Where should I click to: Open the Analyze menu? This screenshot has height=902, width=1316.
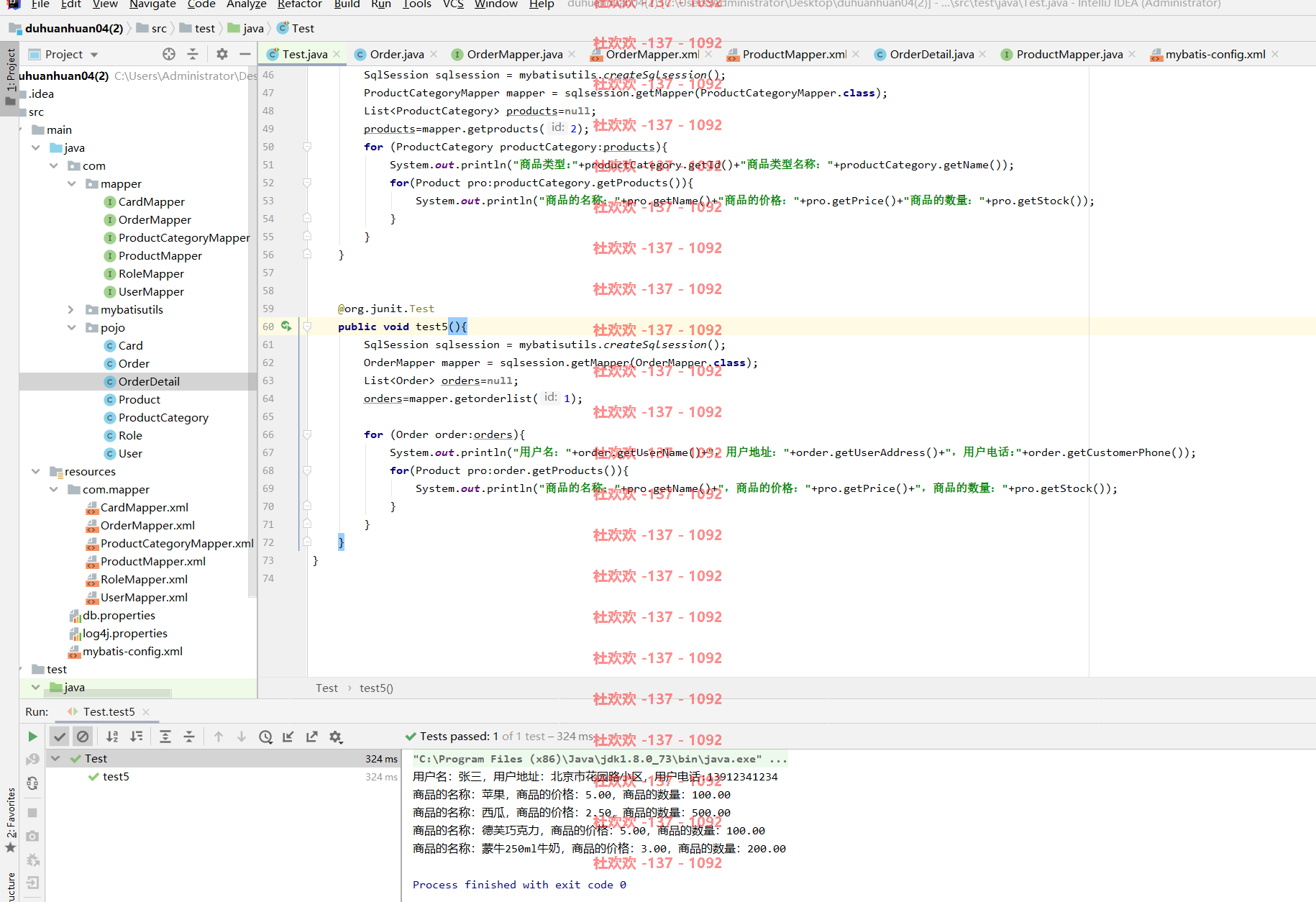click(x=247, y=4)
